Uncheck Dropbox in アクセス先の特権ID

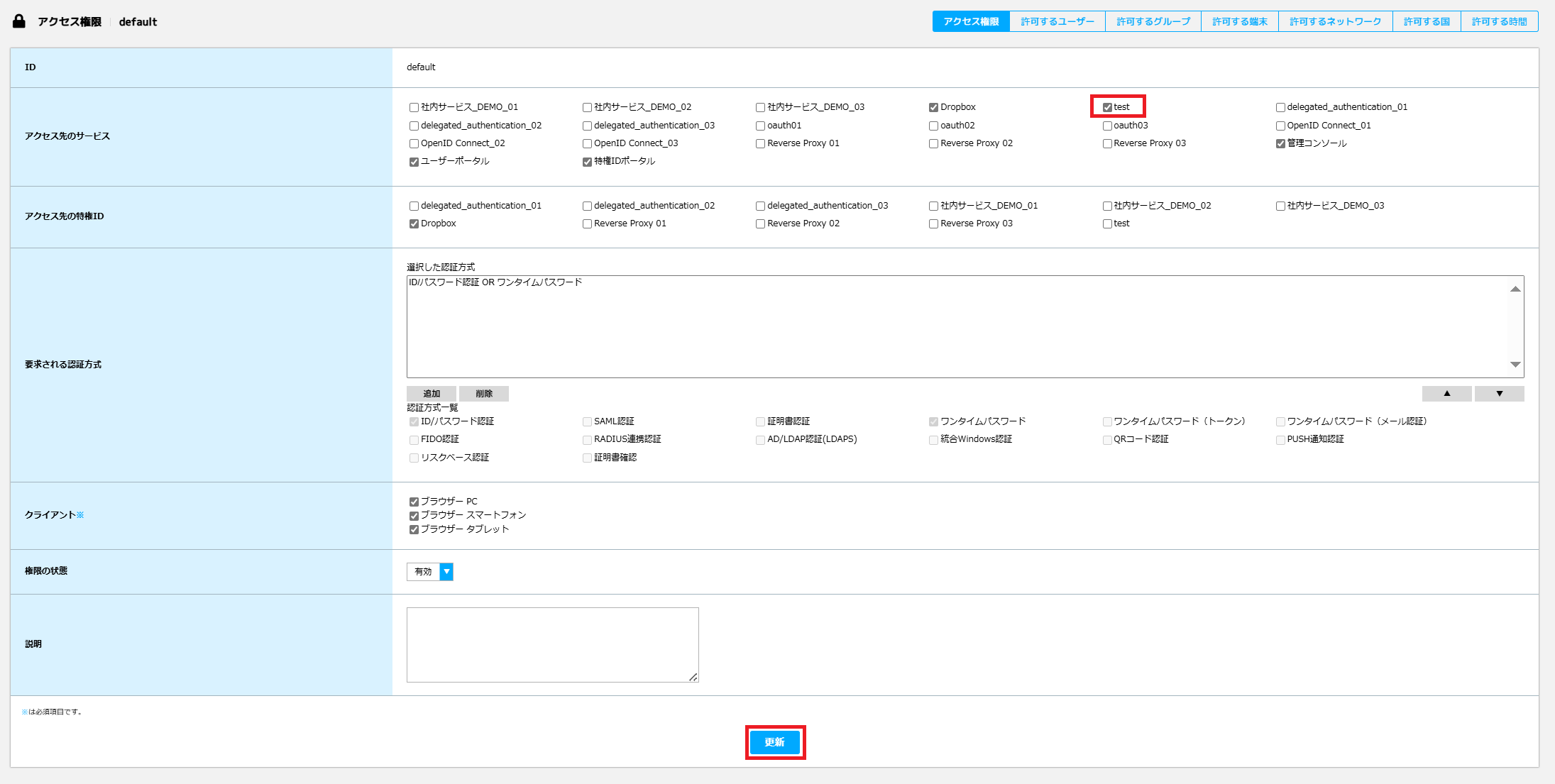point(414,223)
